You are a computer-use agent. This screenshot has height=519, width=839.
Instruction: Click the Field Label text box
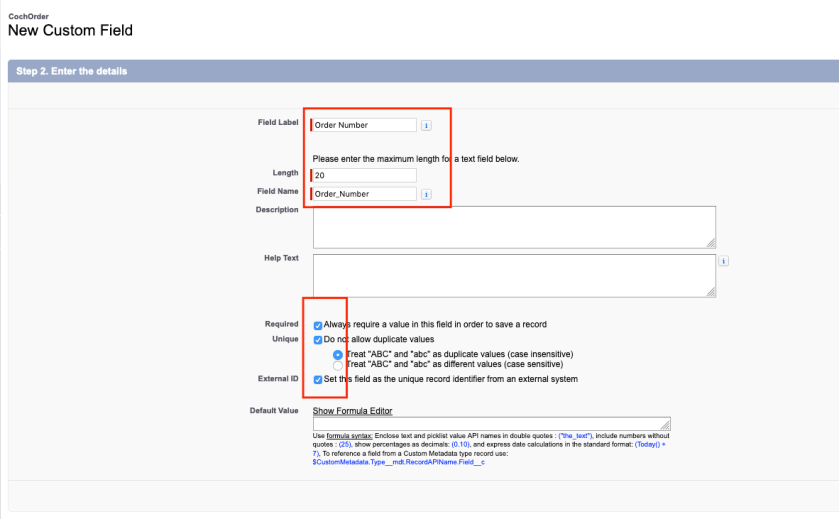[x=365, y=126]
